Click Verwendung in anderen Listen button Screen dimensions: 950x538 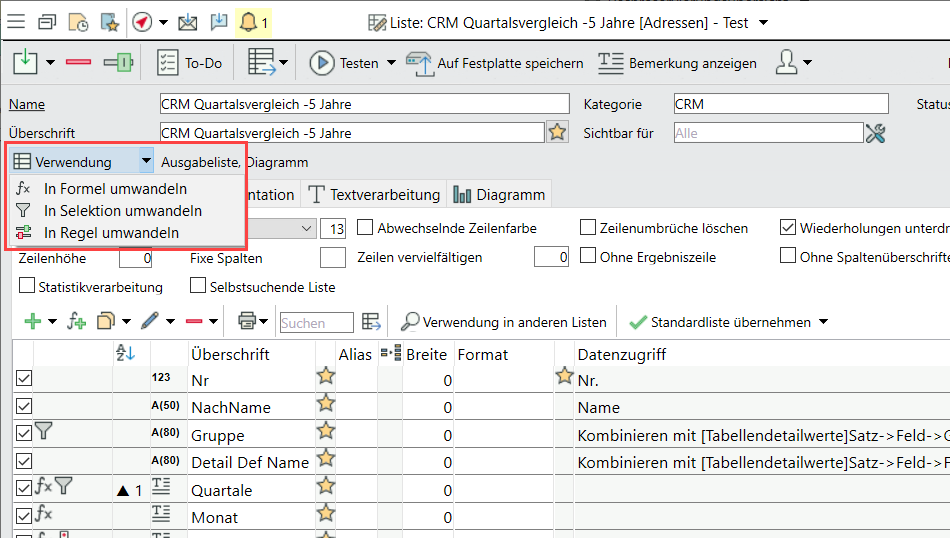(x=503, y=322)
